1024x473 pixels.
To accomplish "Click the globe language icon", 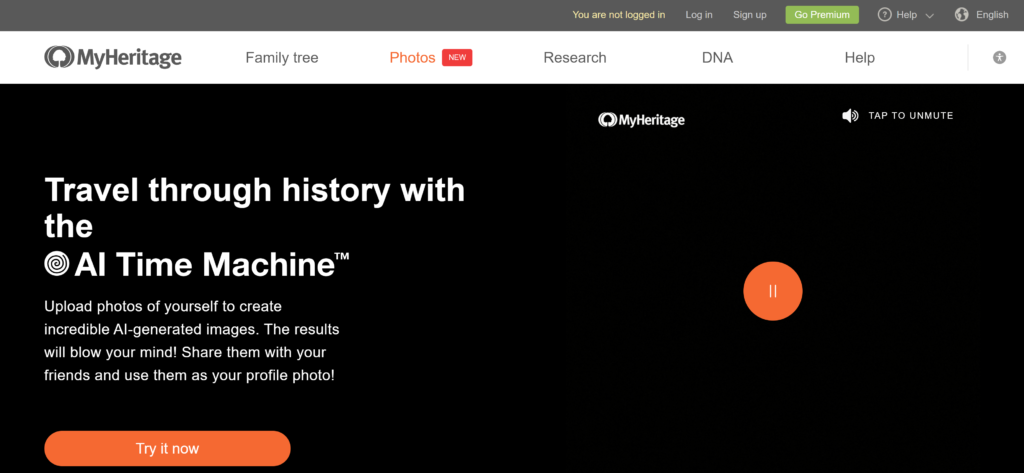I will click(x=962, y=15).
